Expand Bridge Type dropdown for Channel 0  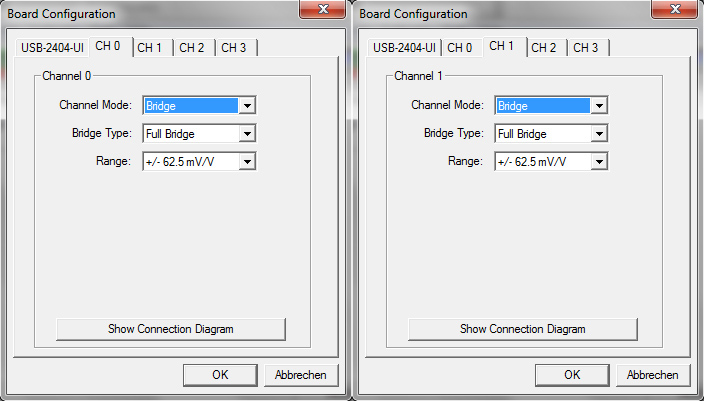[247, 134]
